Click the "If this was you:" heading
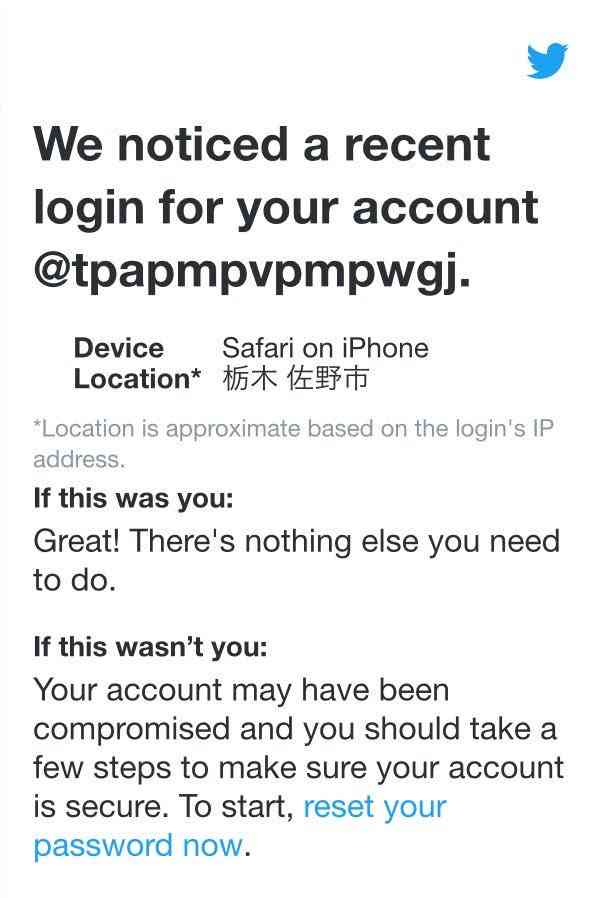598x898 pixels. tap(133, 498)
